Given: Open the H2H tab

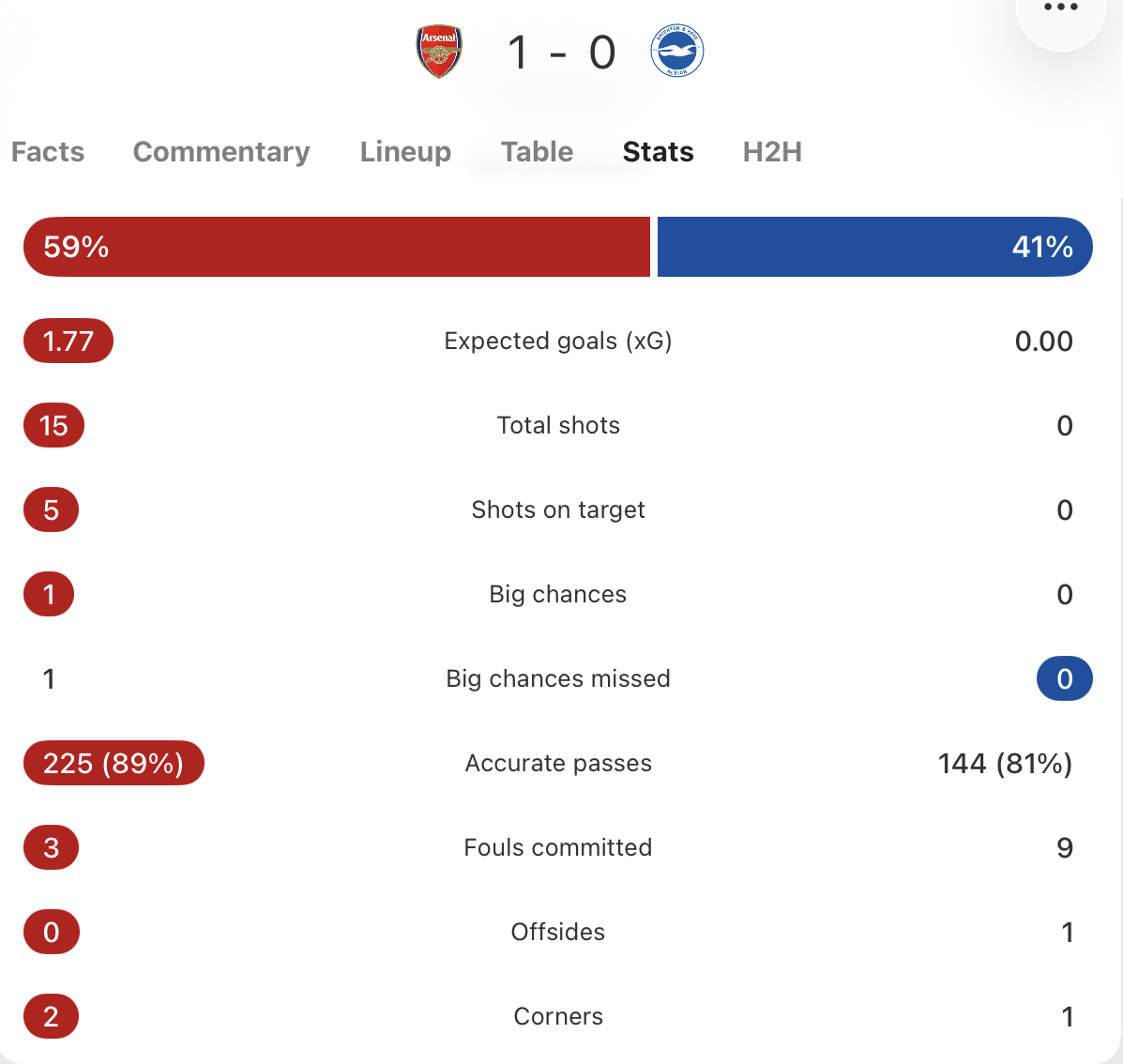Looking at the screenshot, I should click(x=772, y=152).
